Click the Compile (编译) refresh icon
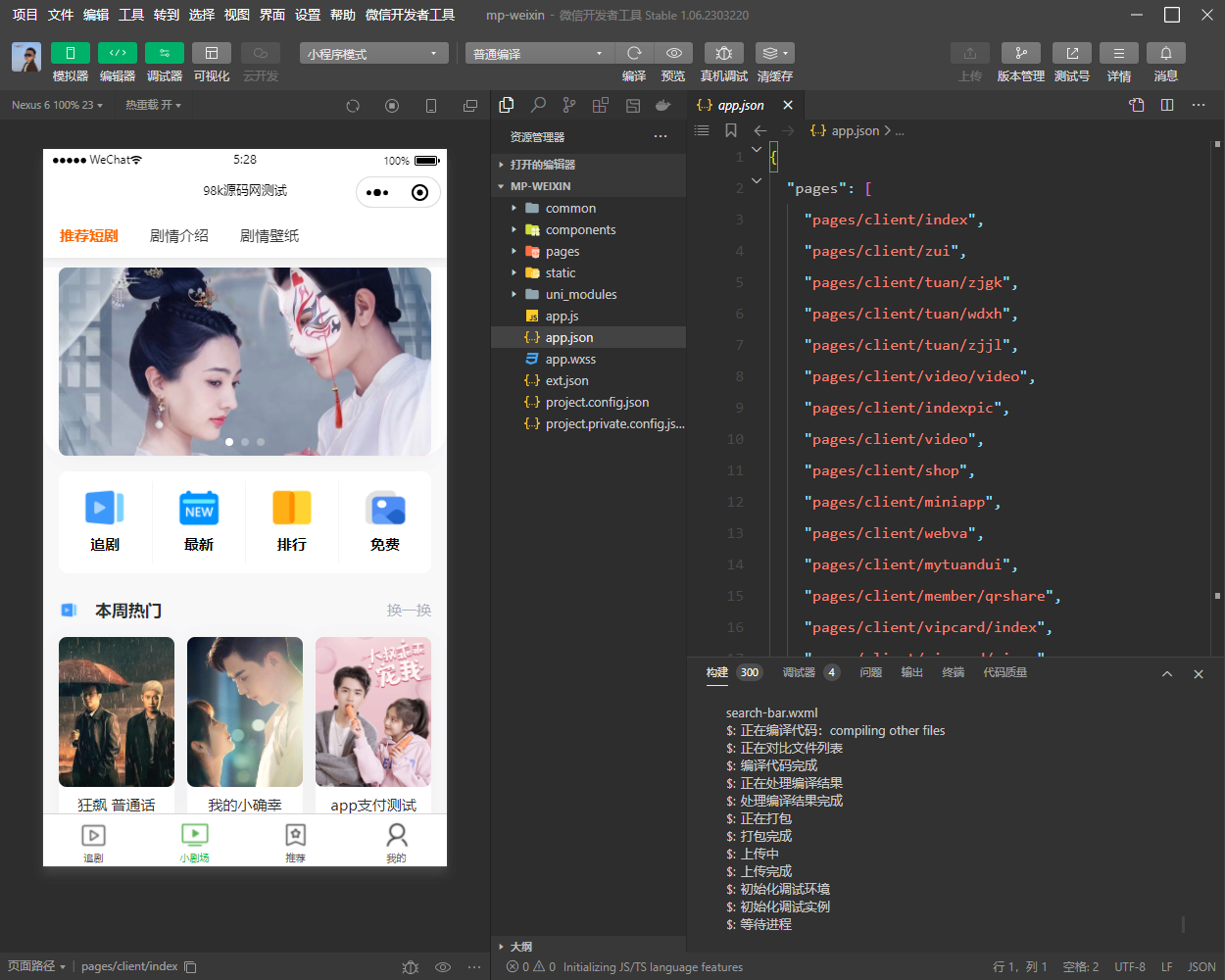Image resolution: width=1225 pixels, height=980 pixels. (634, 53)
